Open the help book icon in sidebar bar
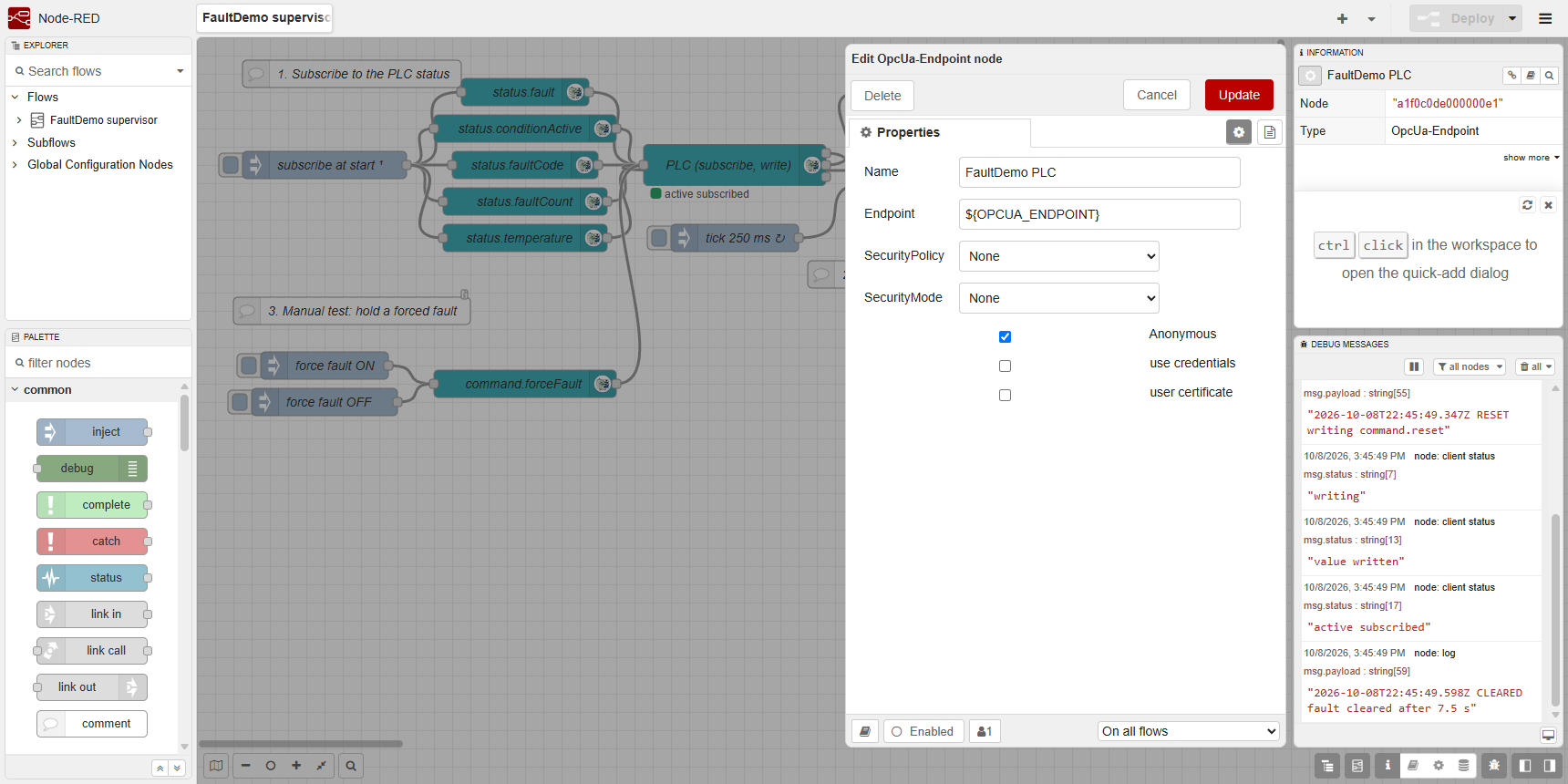This screenshot has height=784, width=1568. click(x=1412, y=766)
